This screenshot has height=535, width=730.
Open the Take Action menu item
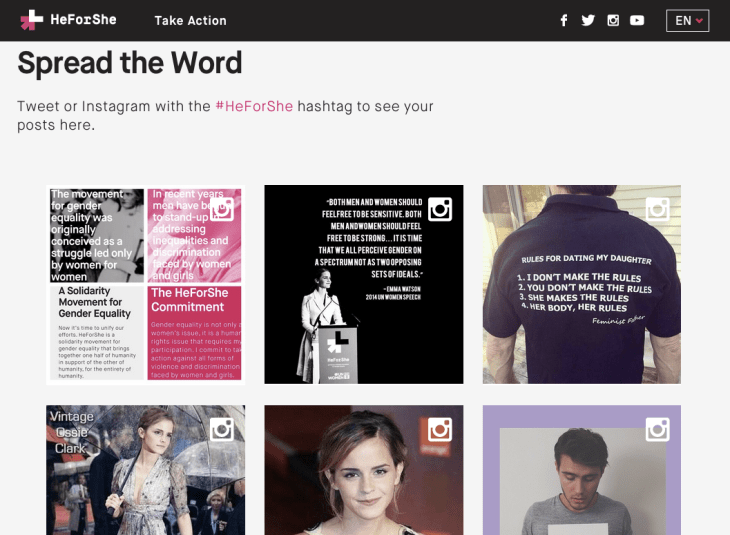click(x=190, y=20)
